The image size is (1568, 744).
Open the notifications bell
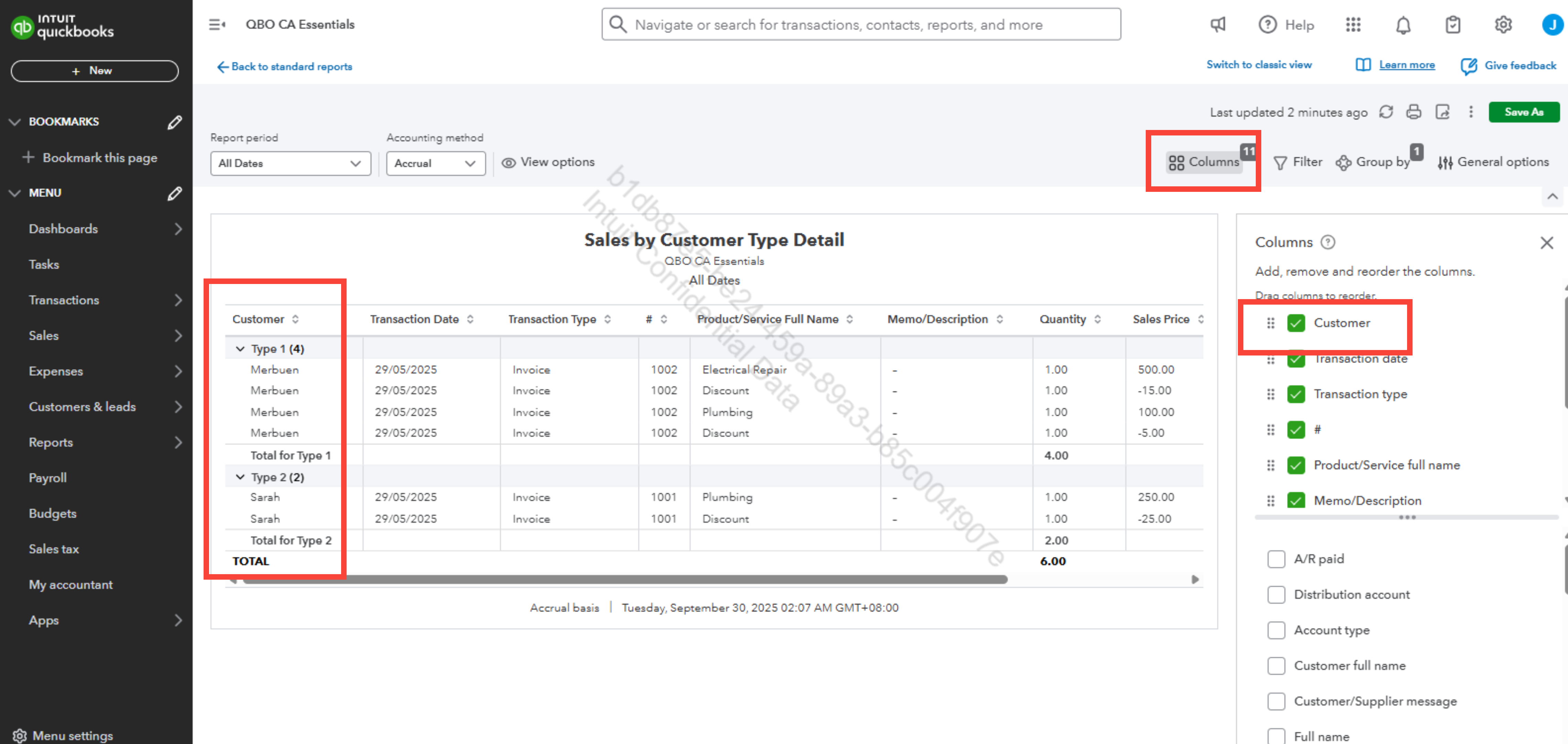click(x=1403, y=25)
